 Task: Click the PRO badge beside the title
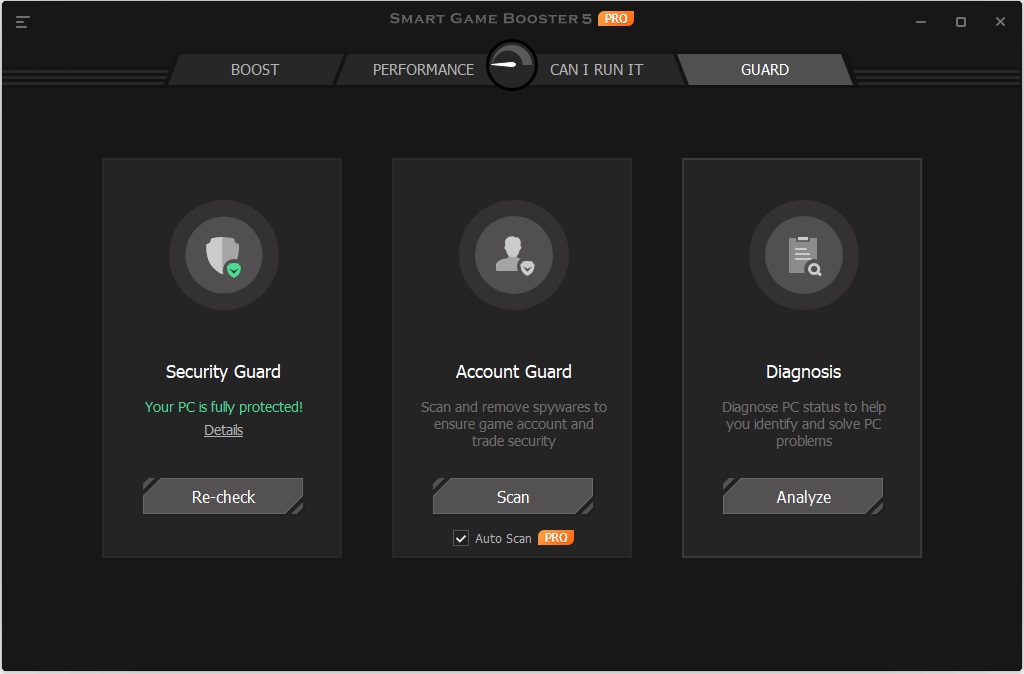click(x=615, y=18)
